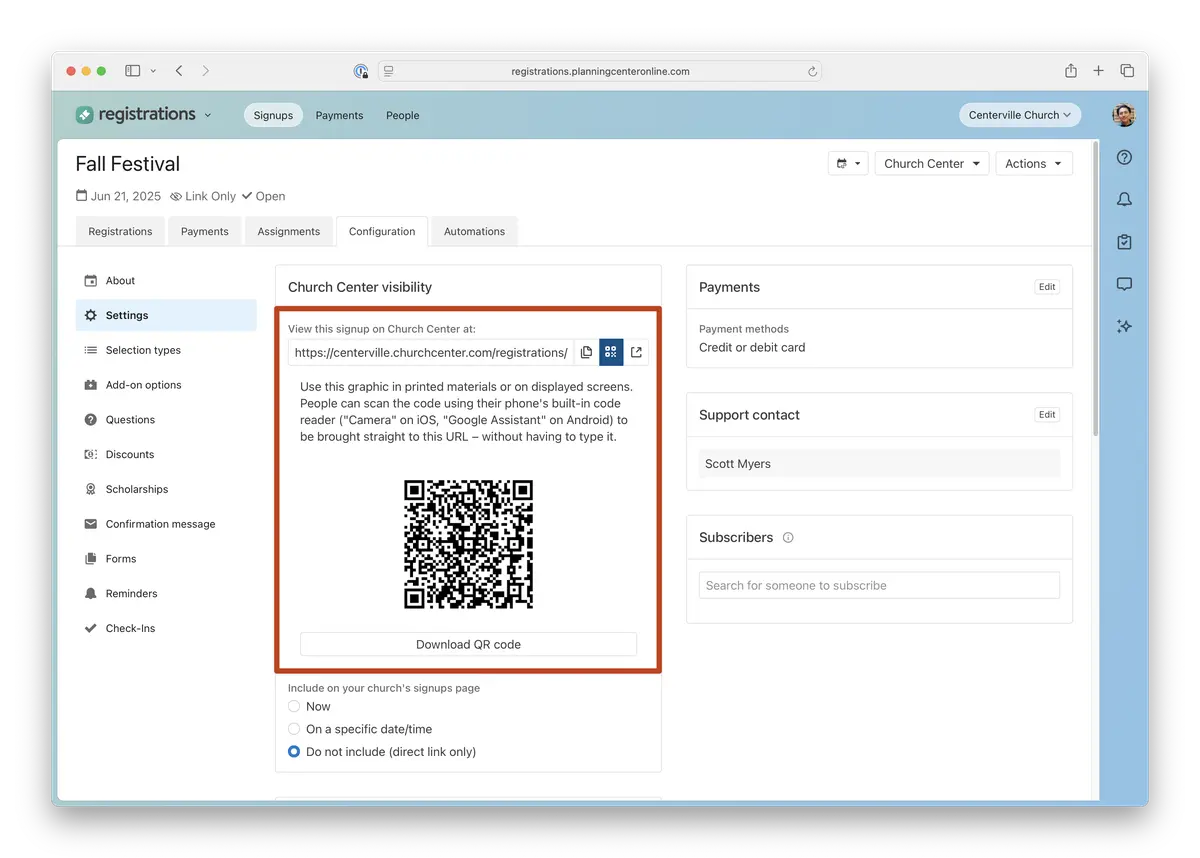The width and height of the screenshot is (1200, 858).
Task: Open the Safari reader view icon in address bar
Action: pyautogui.click(x=389, y=72)
